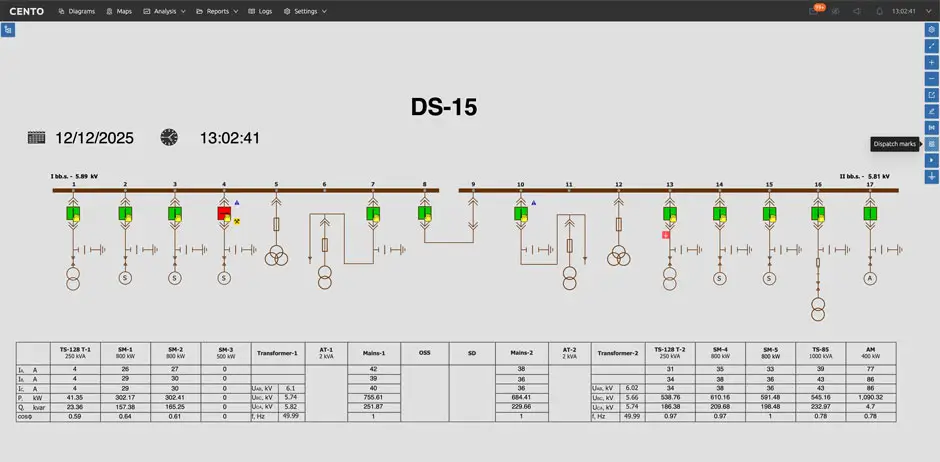The height and width of the screenshot is (462, 940).
Task: Zoom in with the plus button
Action: pos(931,62)
